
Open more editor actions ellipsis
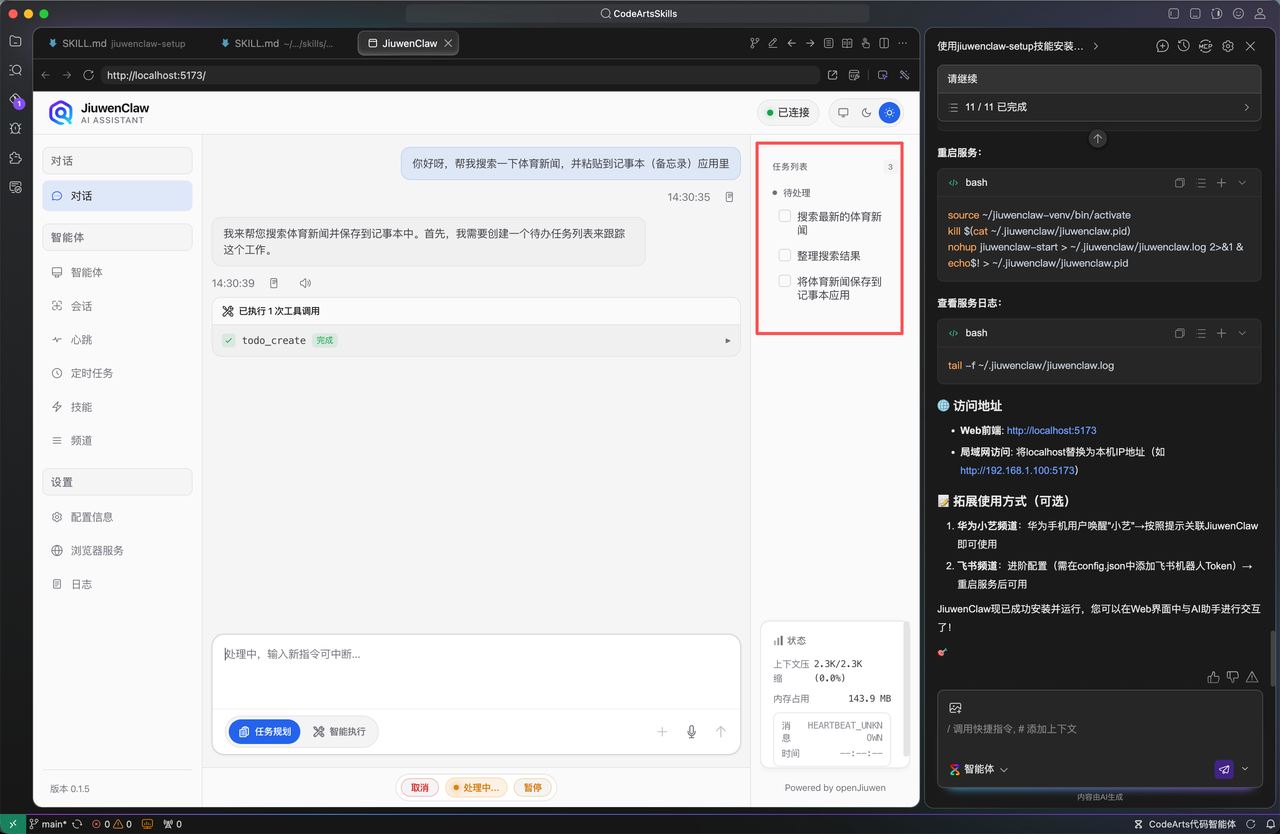coord(903,44)
